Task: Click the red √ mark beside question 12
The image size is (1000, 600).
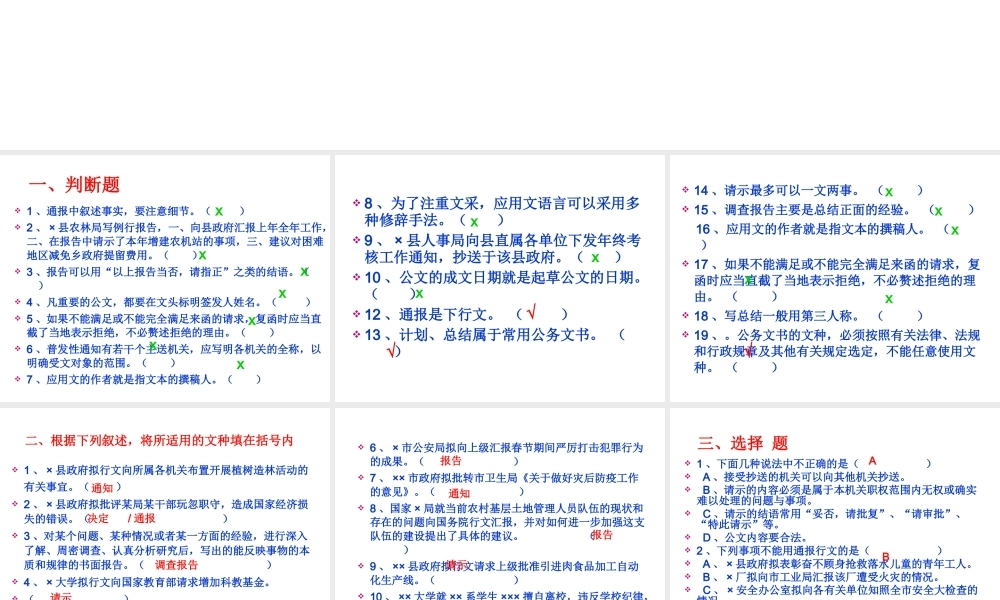Action: coord(532,313)
